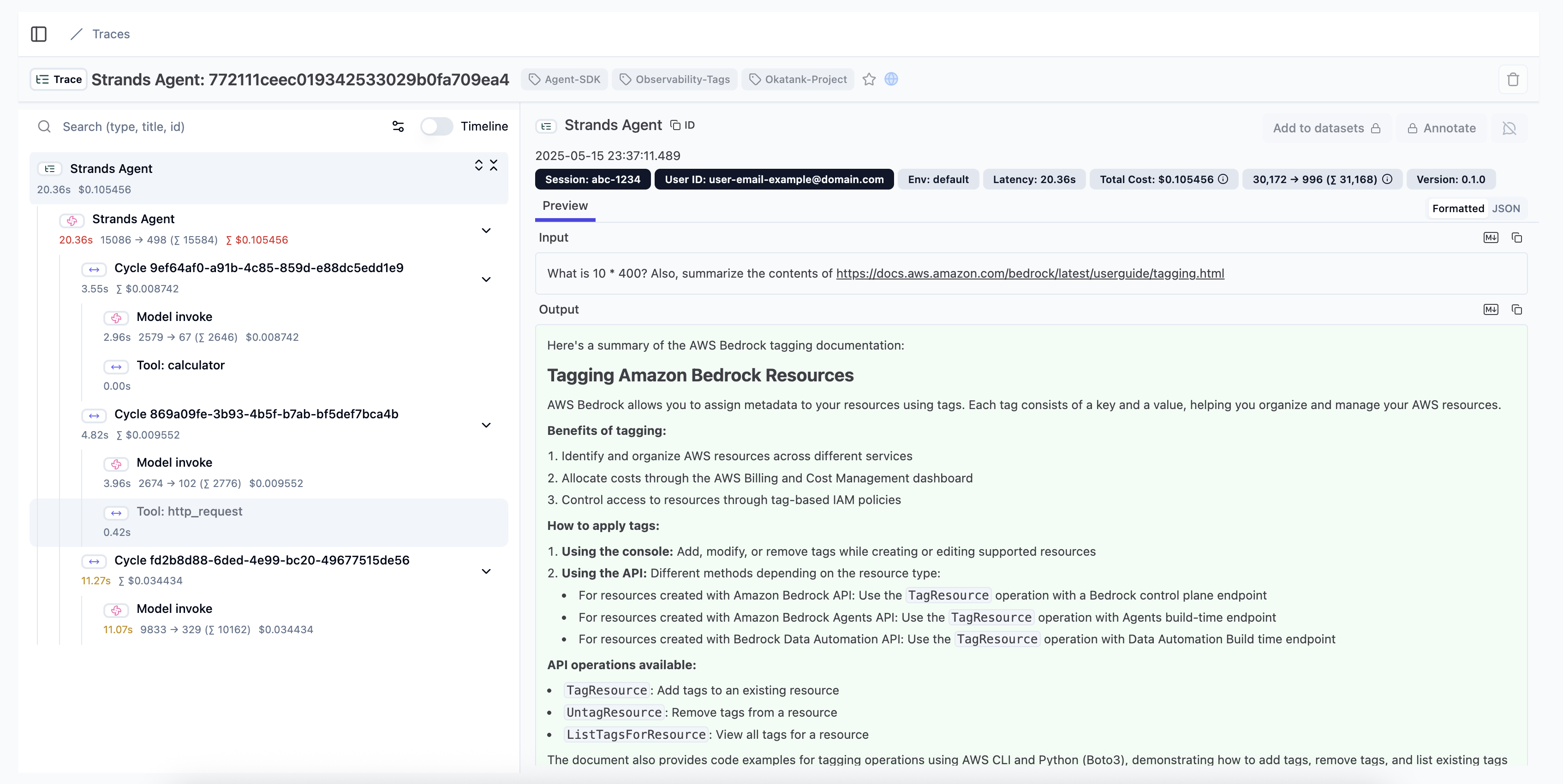Copy the Input content
1563x784 pixels.
click(x=1516, y=238)
